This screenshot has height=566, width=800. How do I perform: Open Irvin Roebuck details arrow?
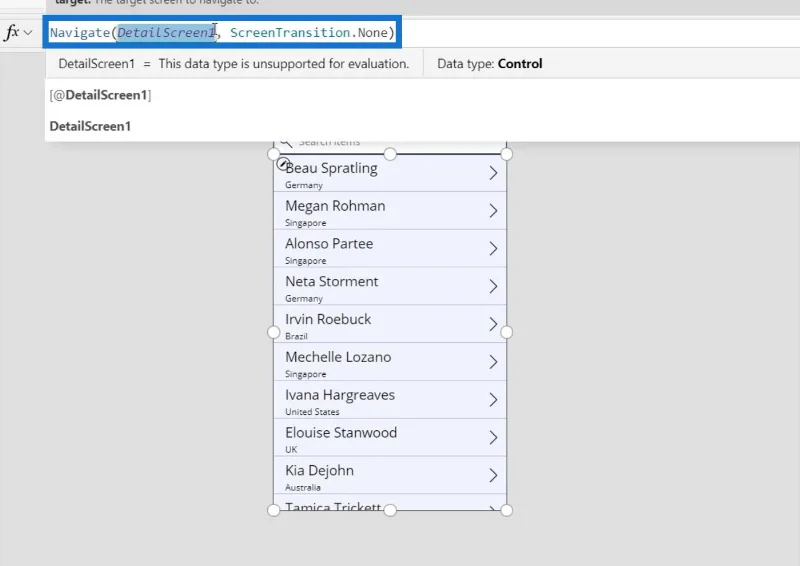[493, 324]
